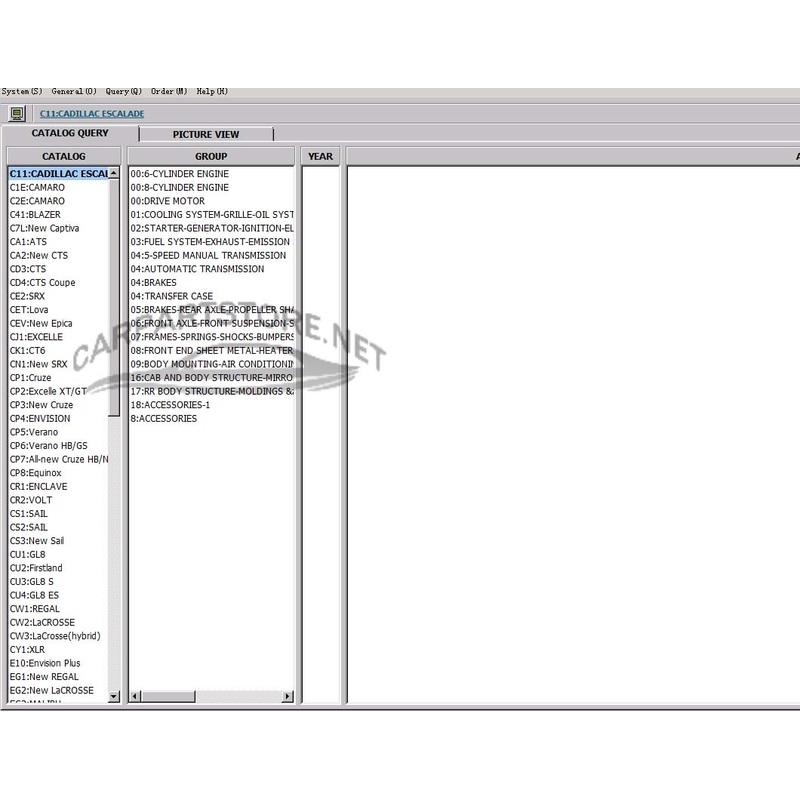Select catalog CS3:New Sail
800x800 pixels.
point(37,541)
